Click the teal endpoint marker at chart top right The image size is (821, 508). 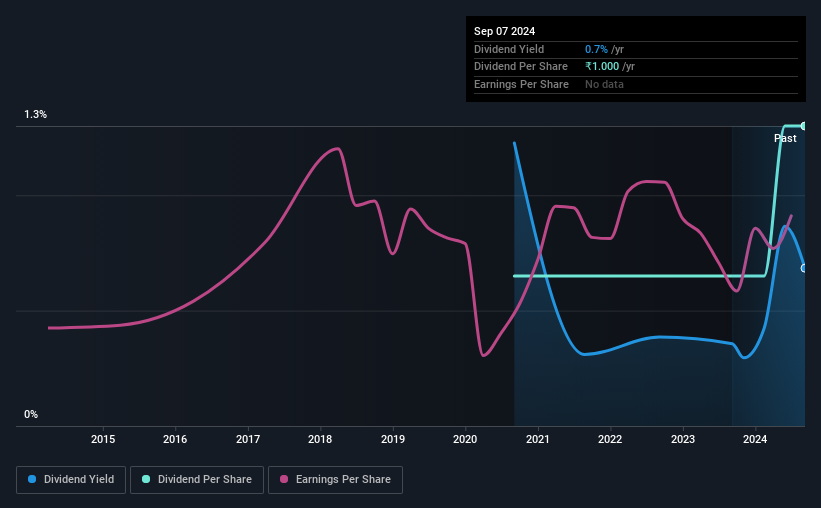click(x=803, y=126)
